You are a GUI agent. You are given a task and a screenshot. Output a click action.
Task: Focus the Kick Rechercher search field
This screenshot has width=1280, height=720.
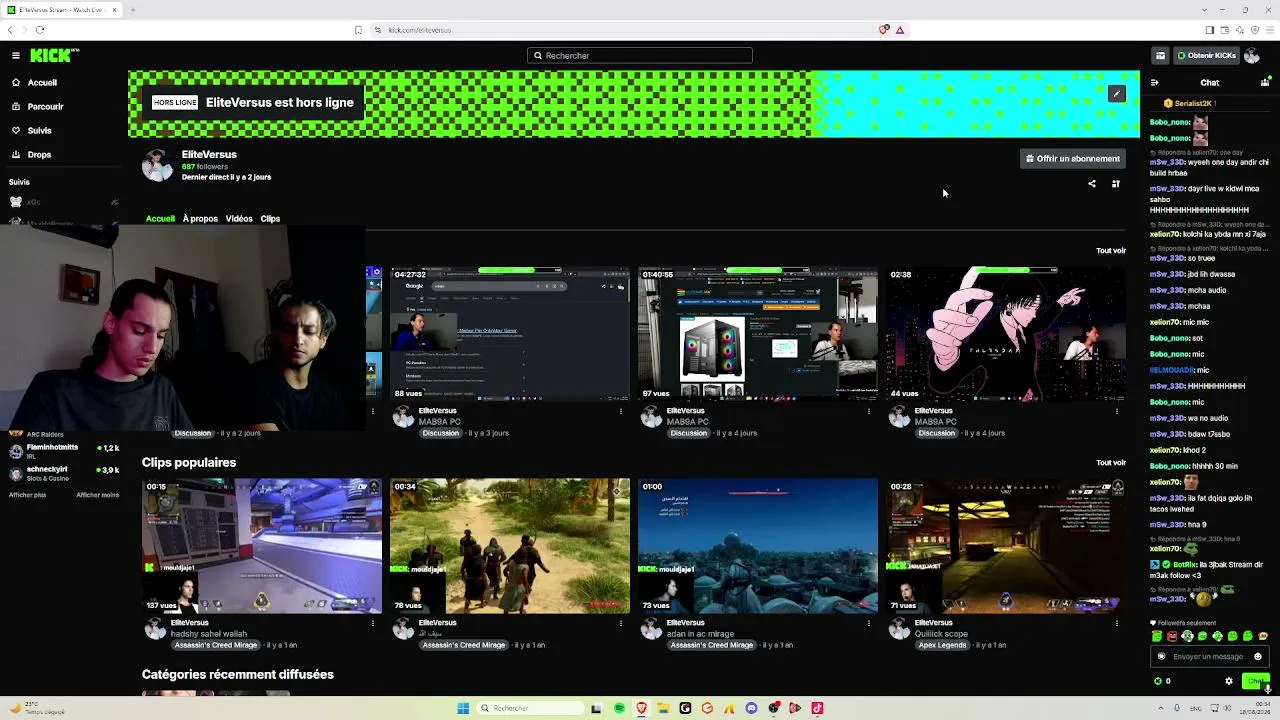point(640,56)
